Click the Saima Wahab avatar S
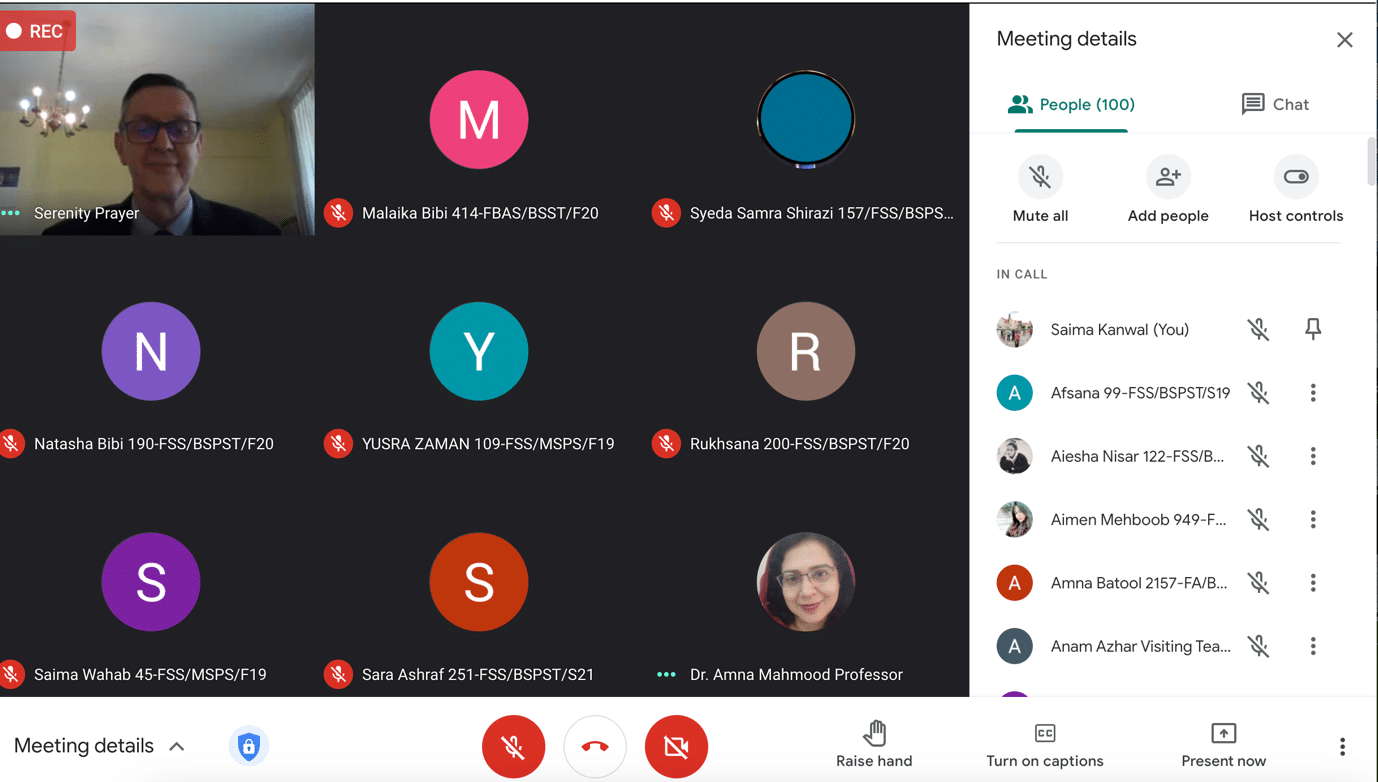This screenshot has height=782, width=1378. [x=151, y=582]
